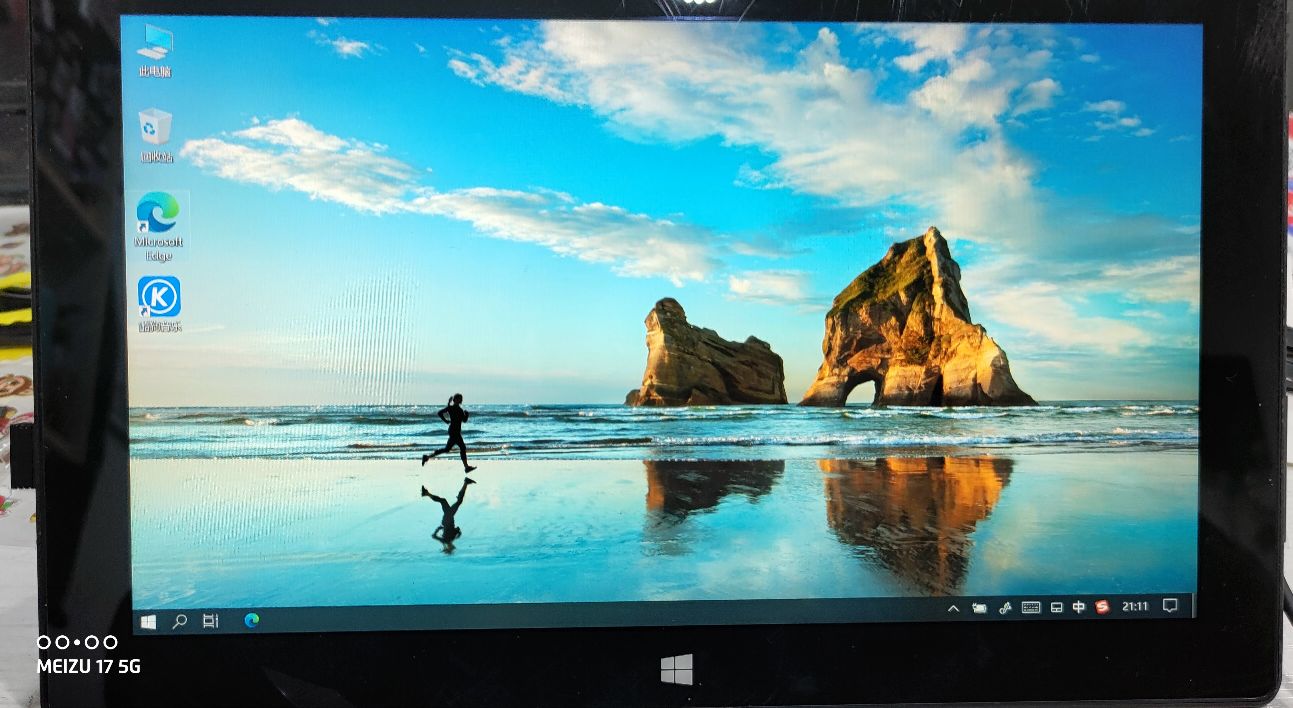
Task: Open the Sogou input method icon
Action: point(1102,606)
